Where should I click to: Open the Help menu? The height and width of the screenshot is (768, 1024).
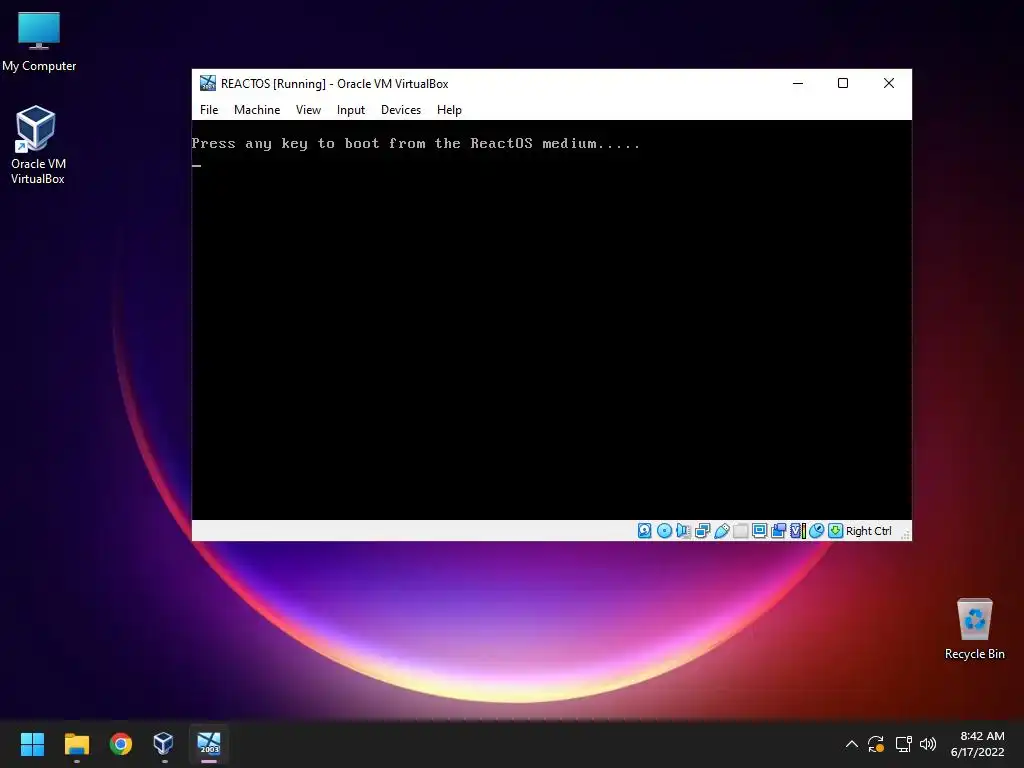point(449,110)
